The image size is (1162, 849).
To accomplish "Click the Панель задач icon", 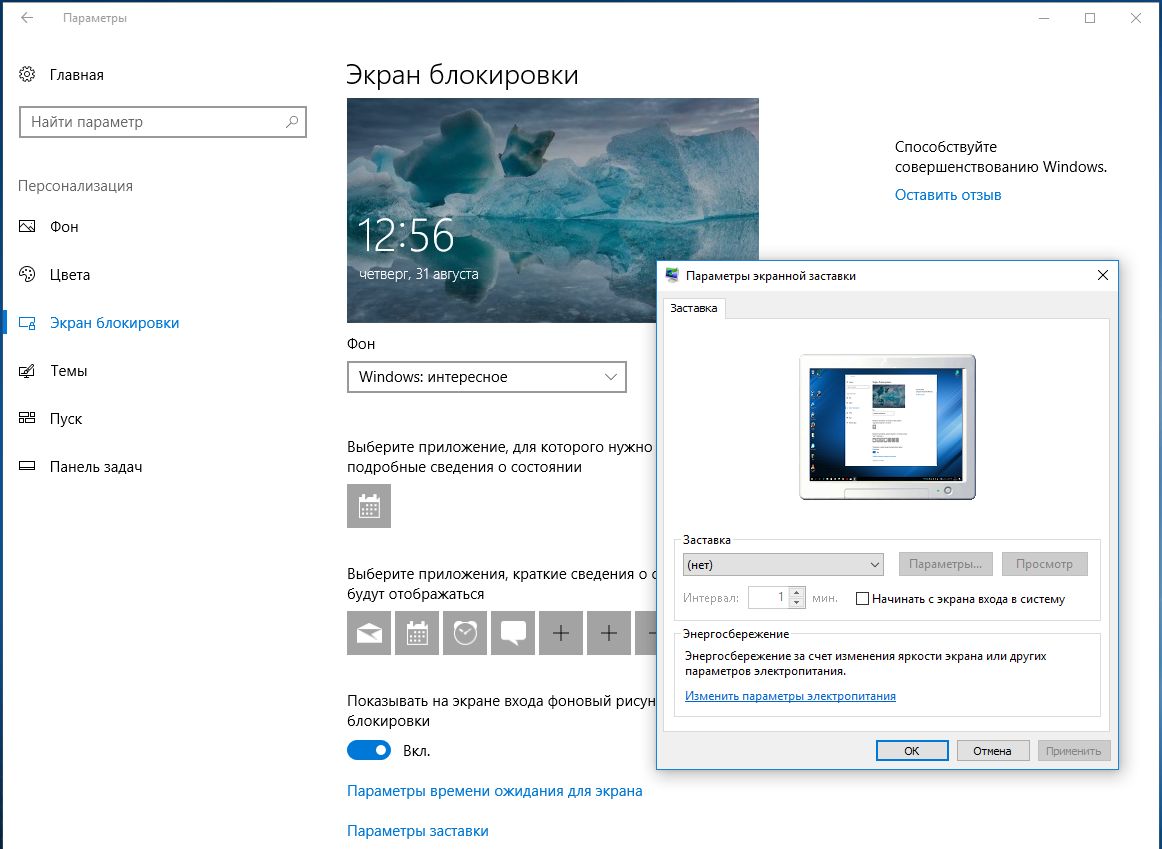I will [x=27, y=467].
